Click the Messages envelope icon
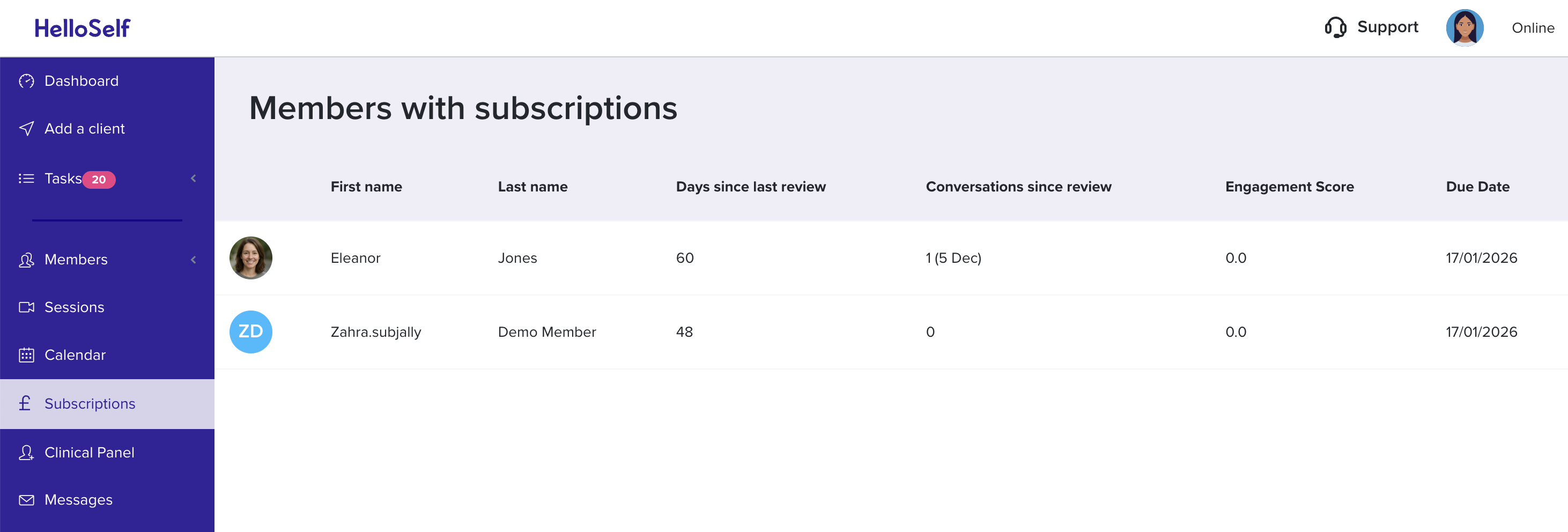This screenshot has width=1568, height=532. coord(26,500)
